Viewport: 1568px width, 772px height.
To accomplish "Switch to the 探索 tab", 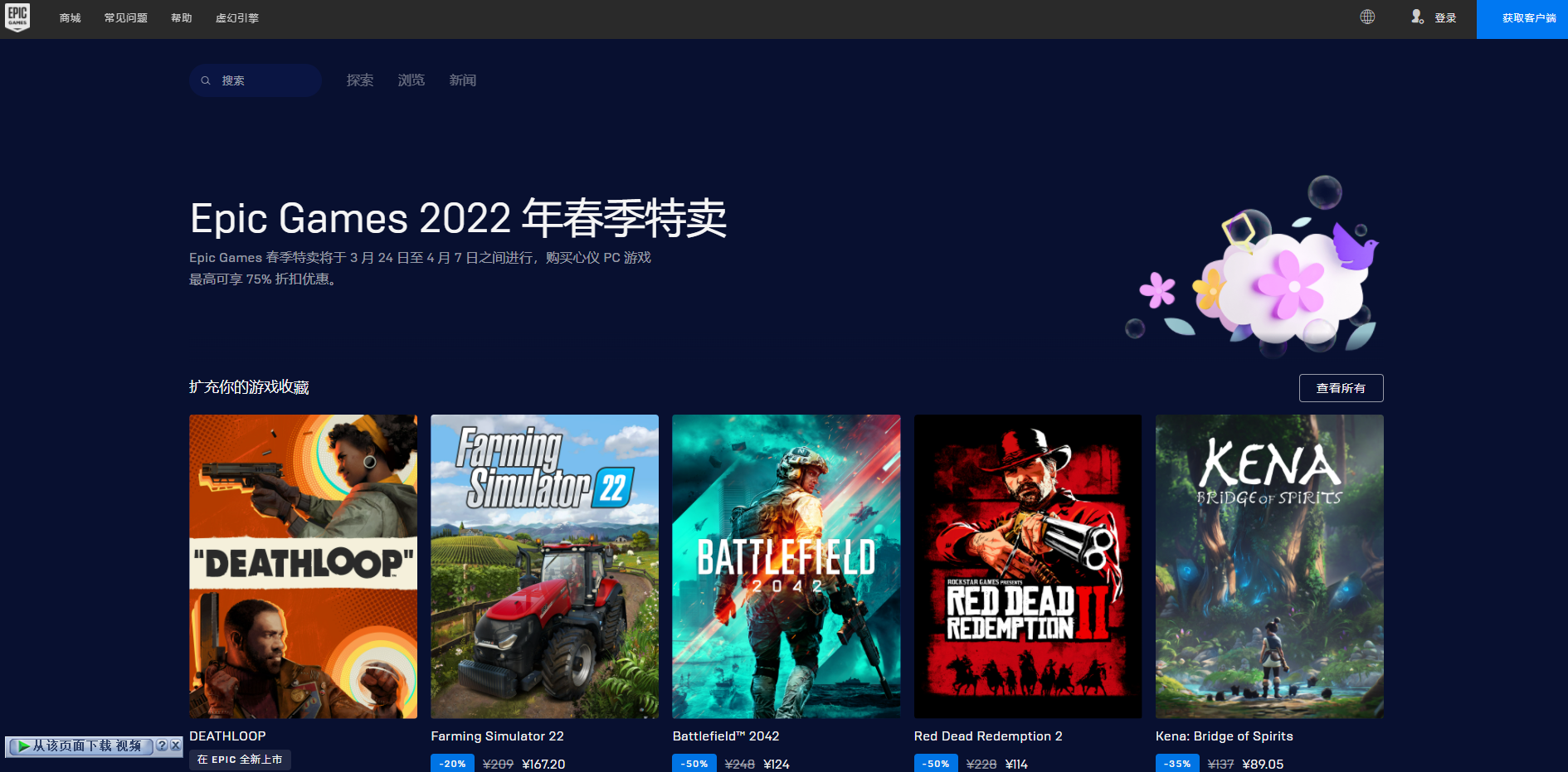I will pos(360,80).
